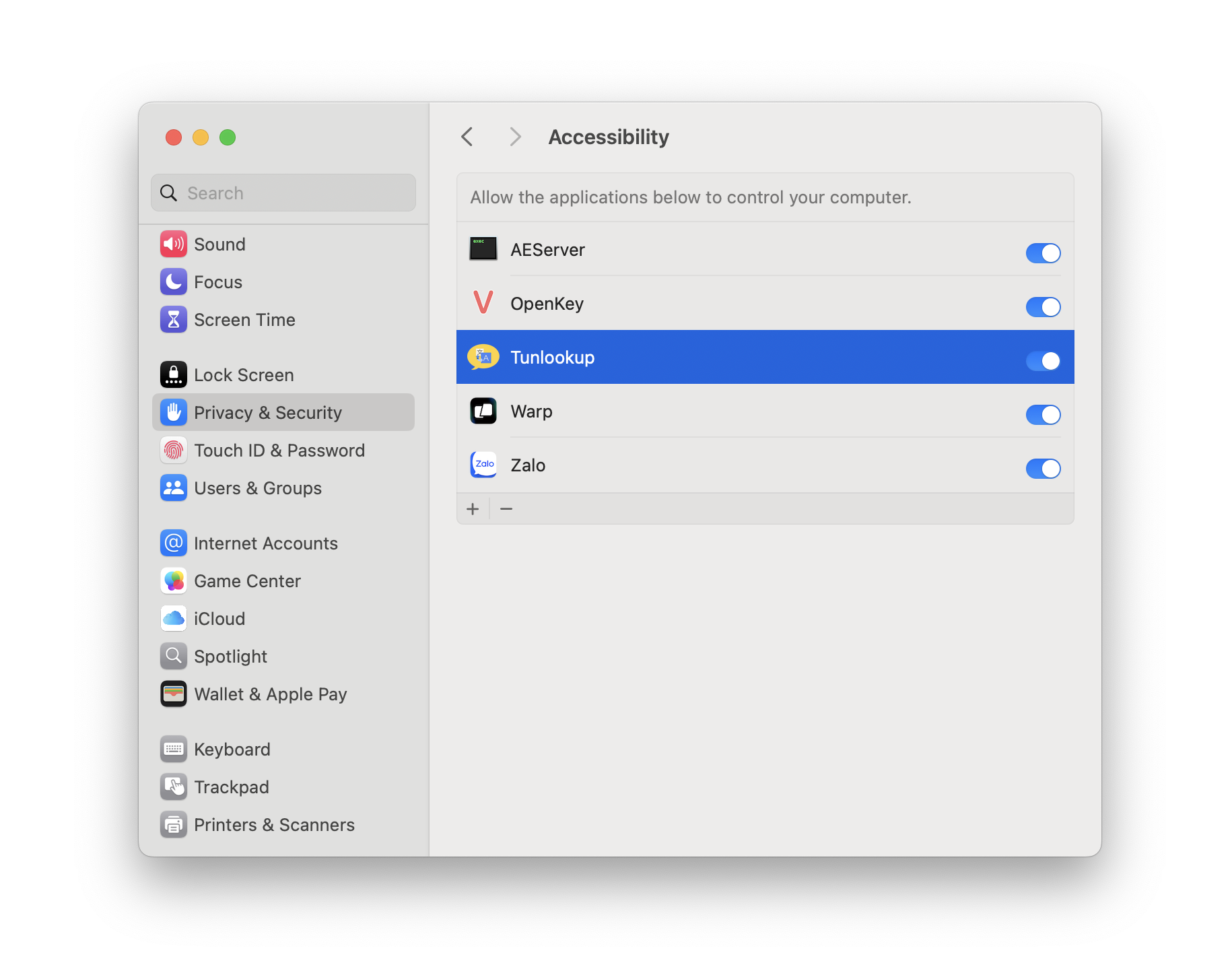The height and width of the screenshot is (967, 1232).
Task: Click the Game Center colorful bubbles icon
Action: coord(174,580)
